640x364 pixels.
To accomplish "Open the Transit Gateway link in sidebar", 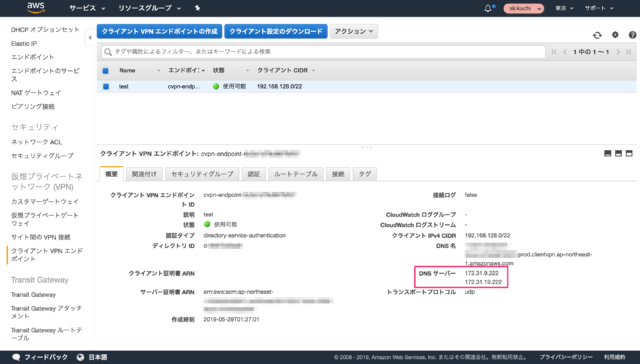I will 33,295.
